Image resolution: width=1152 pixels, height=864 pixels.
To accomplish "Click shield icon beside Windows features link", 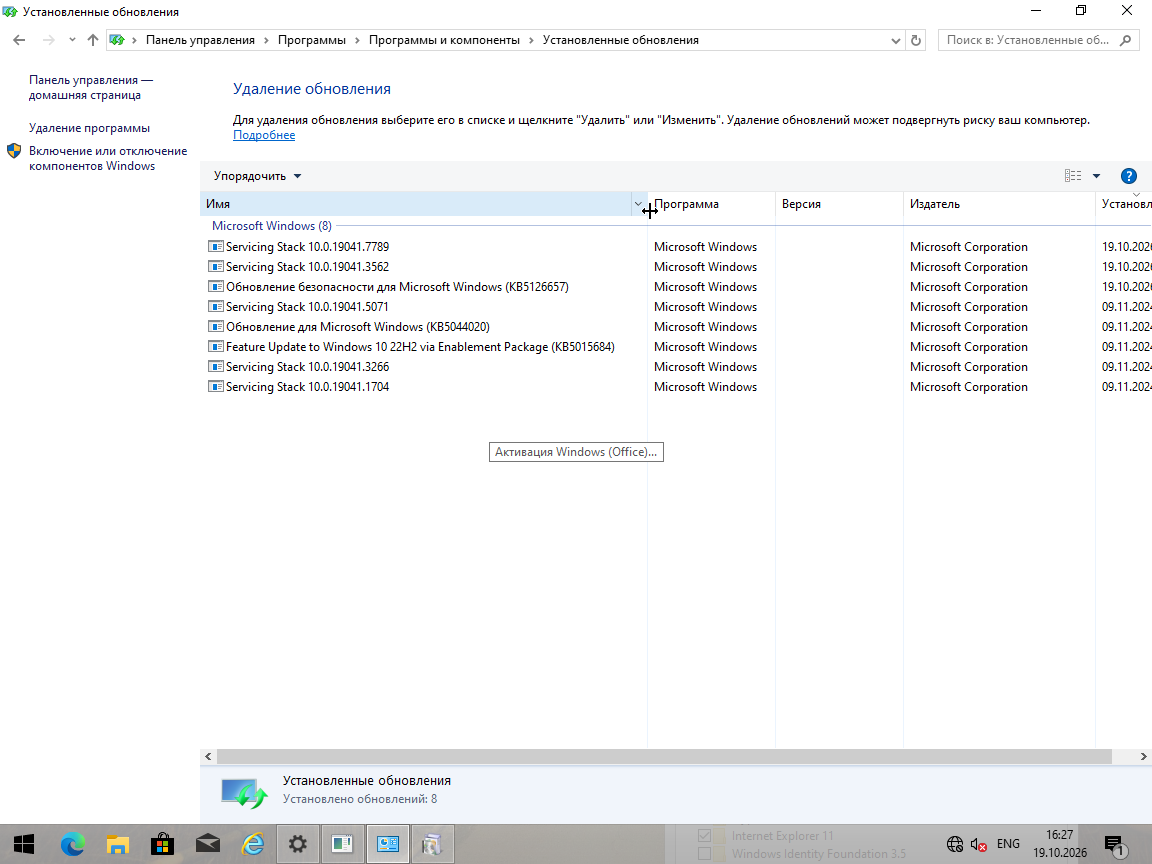I will pyautogui.click(x=14, y=151).
